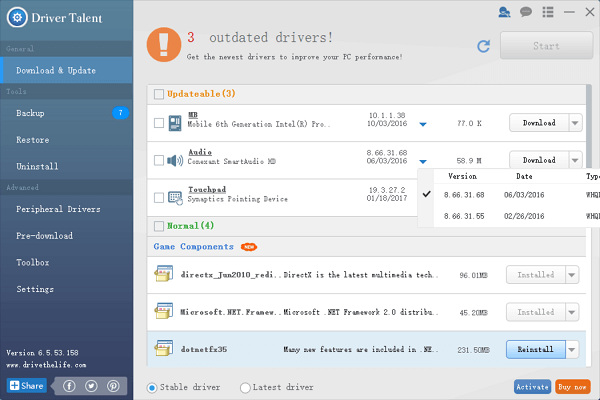Click the Pinterest share icon
The width and height of the screenshot is (600, 400).
point(113,386)
